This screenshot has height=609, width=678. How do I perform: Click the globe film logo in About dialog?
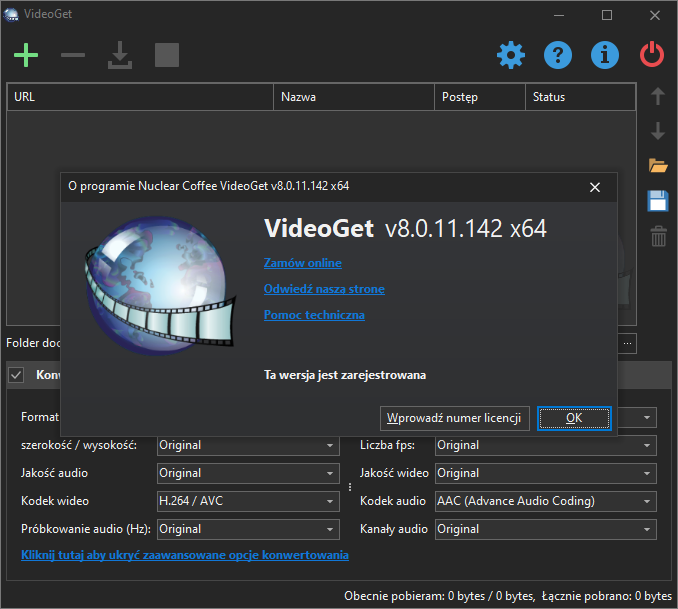tap(160, 285)
